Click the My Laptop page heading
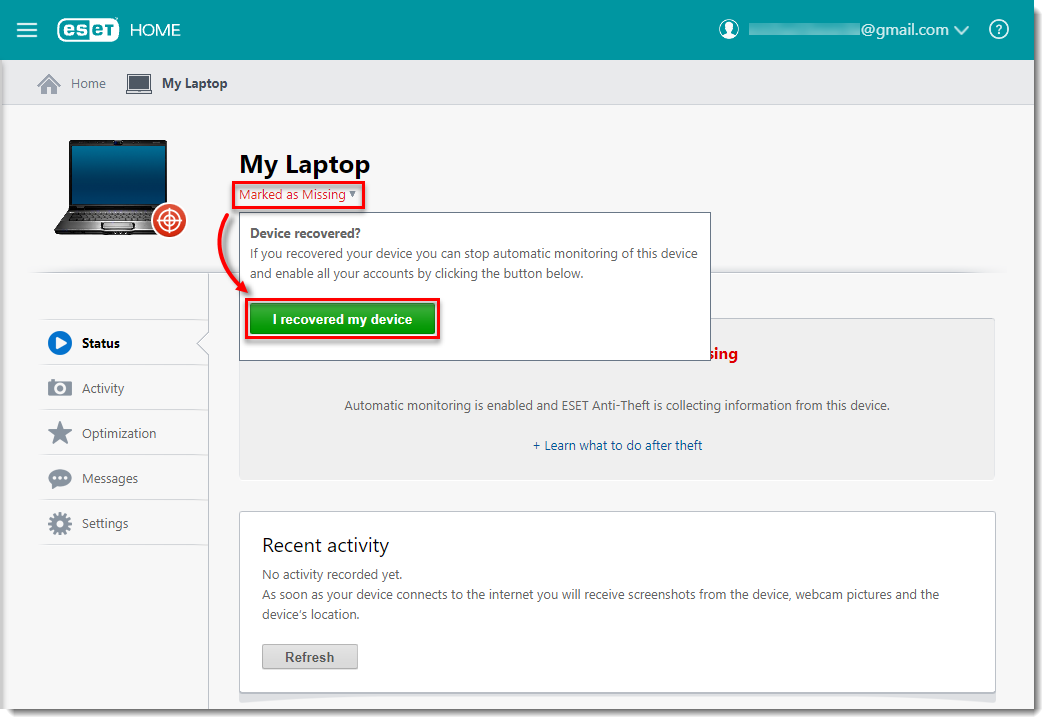Screen dimensions: 1049x724 point(304,165)
